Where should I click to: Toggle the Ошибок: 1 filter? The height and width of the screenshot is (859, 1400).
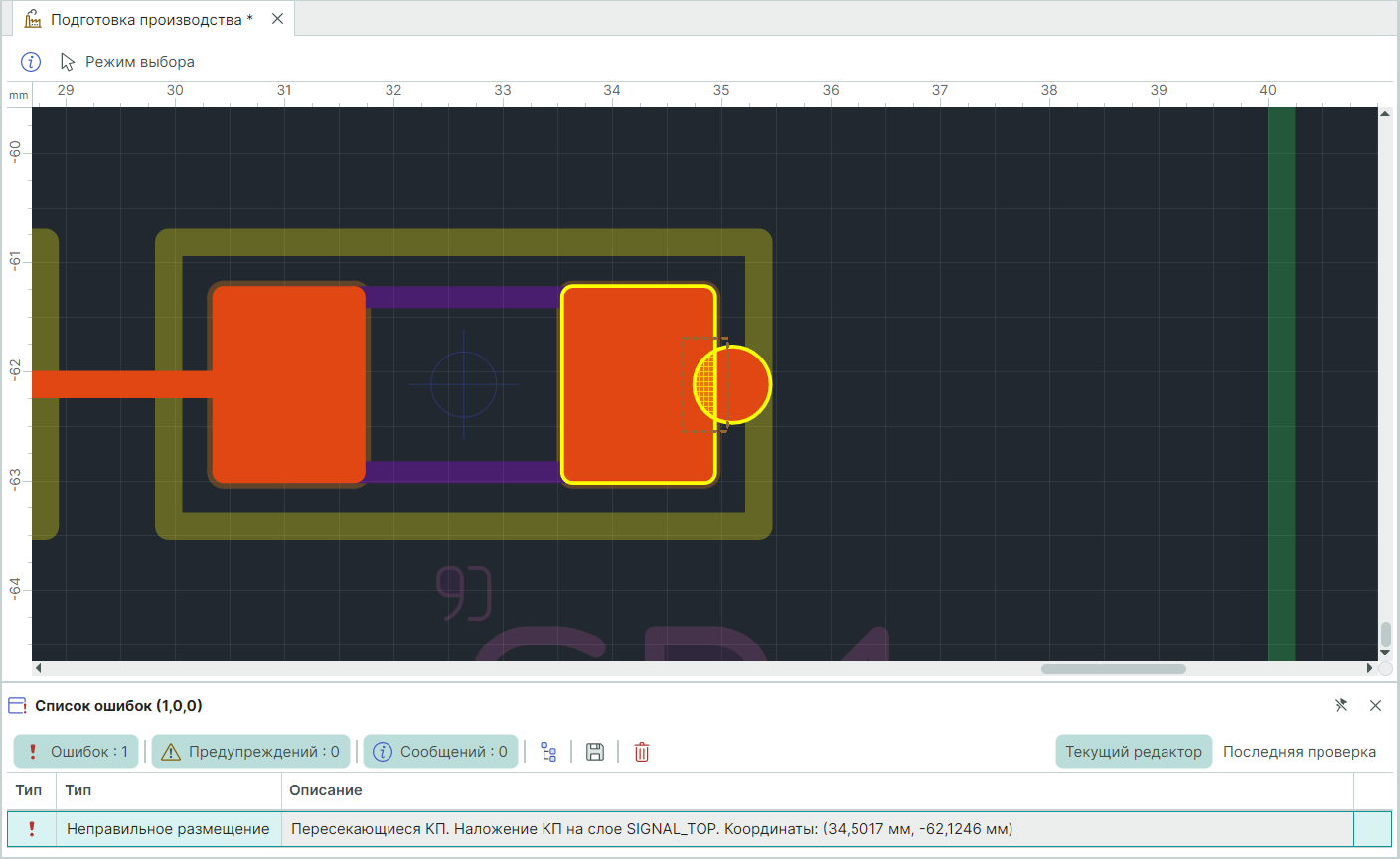point(77,752)
